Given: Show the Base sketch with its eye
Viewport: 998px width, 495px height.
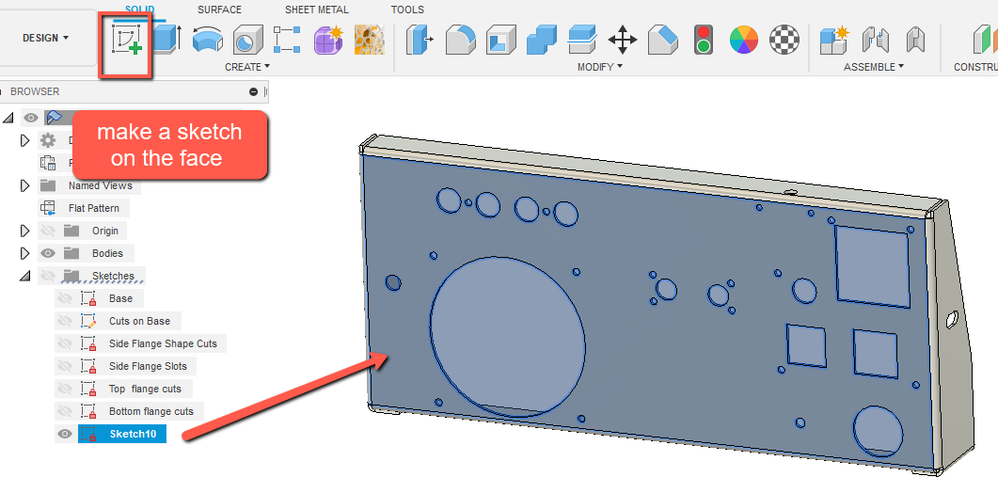Looking at the screenshot, I should pyautogui.click(x=64, y=298).
